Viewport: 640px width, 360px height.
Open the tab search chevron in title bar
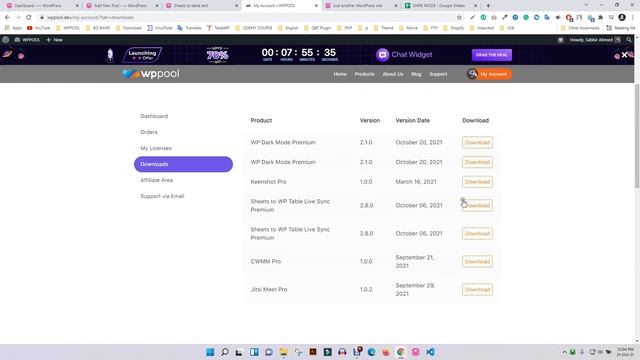pos(586,5)
